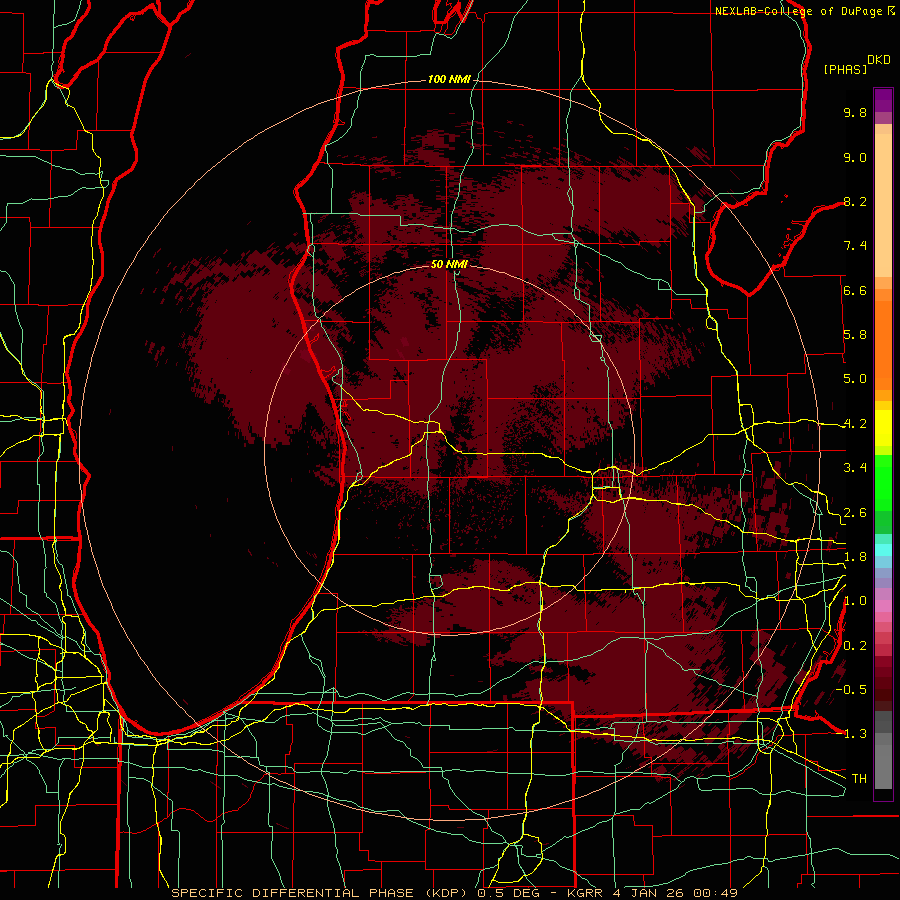Click the 5.8 scale value
The image size is (900, 900).
click(855, 335)
